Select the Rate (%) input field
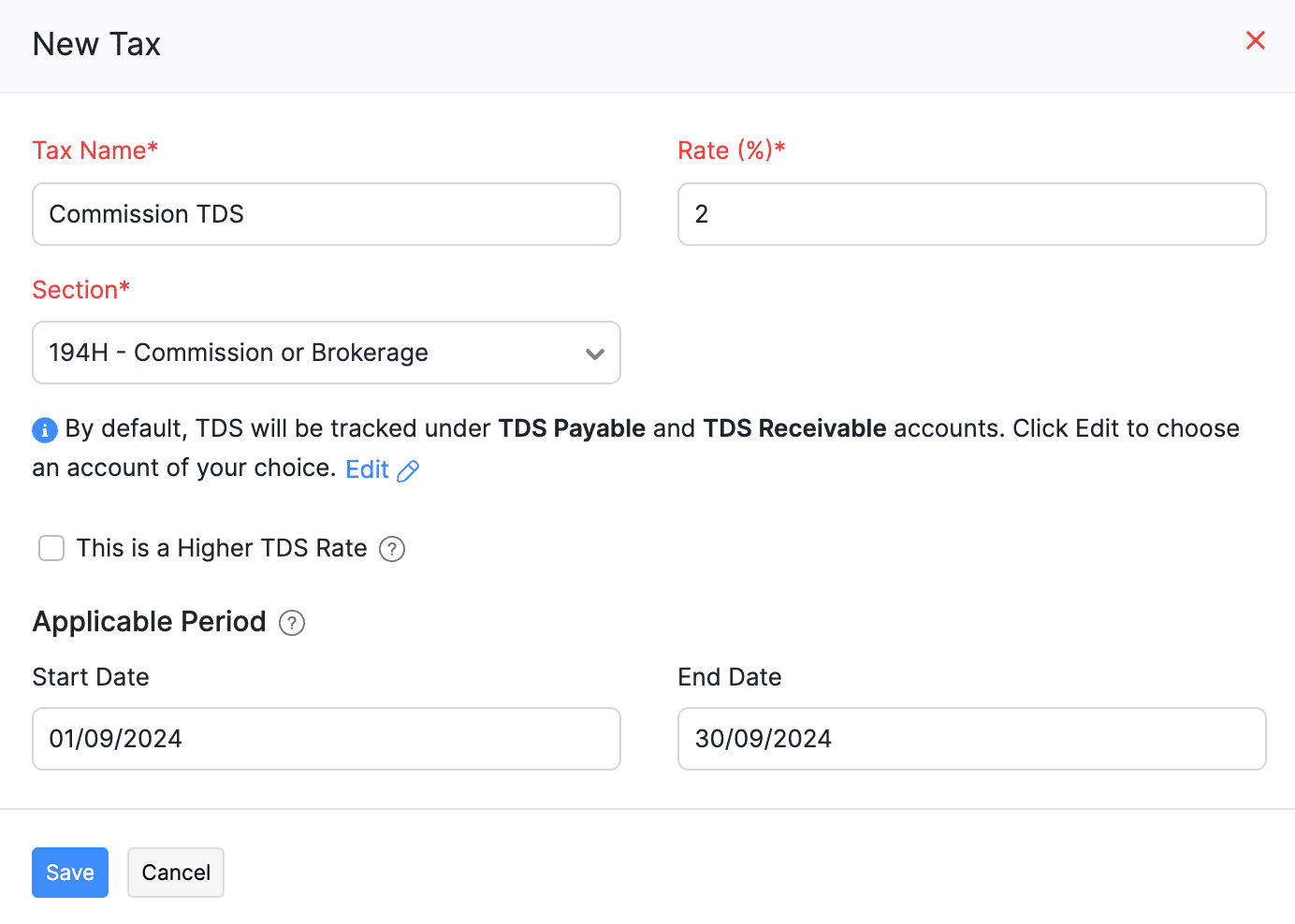Screen dimensions: 1295x924 (x=971, y=214)
